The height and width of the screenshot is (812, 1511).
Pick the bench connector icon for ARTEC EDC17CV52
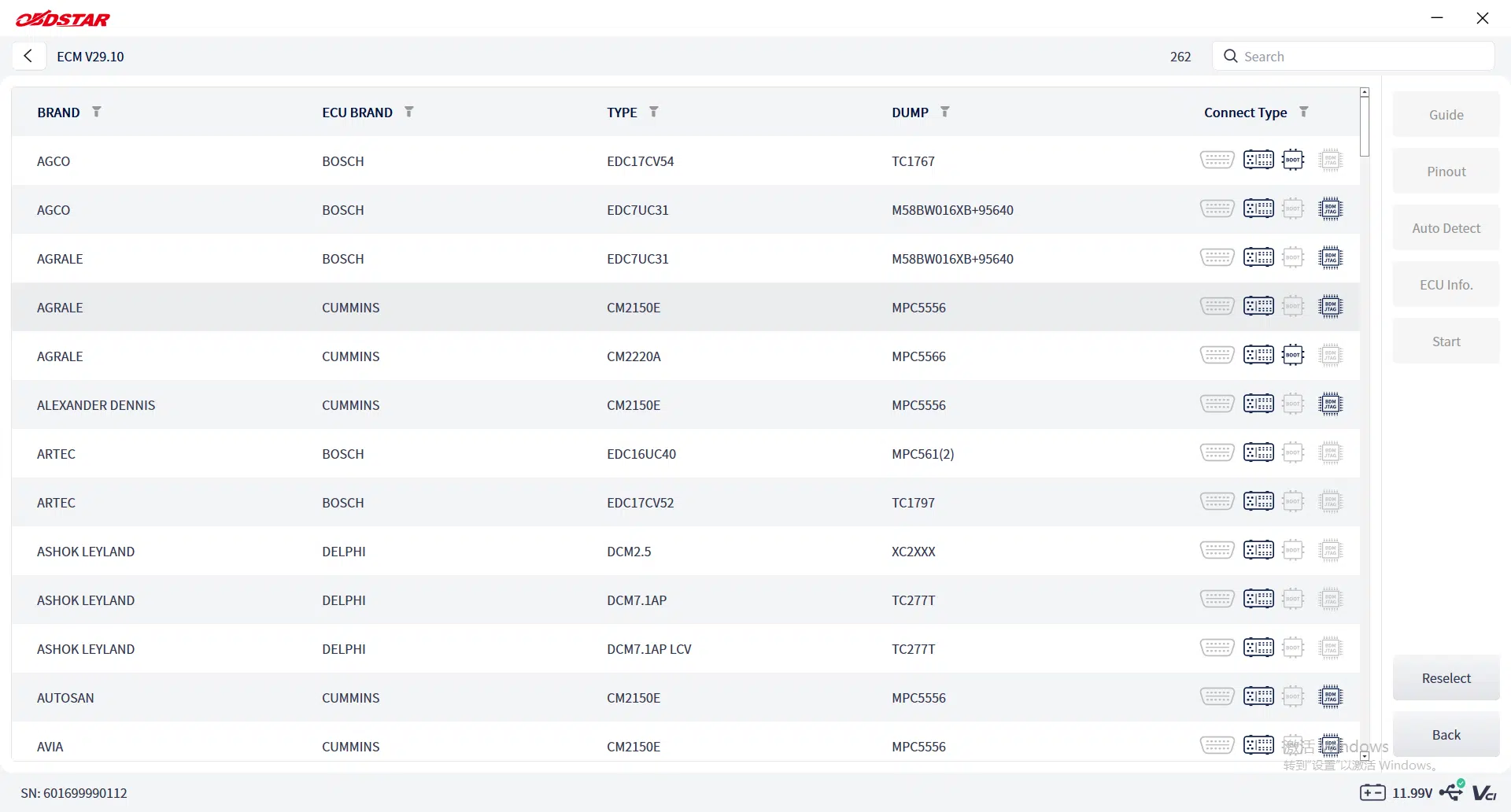tap(1258, 502)
